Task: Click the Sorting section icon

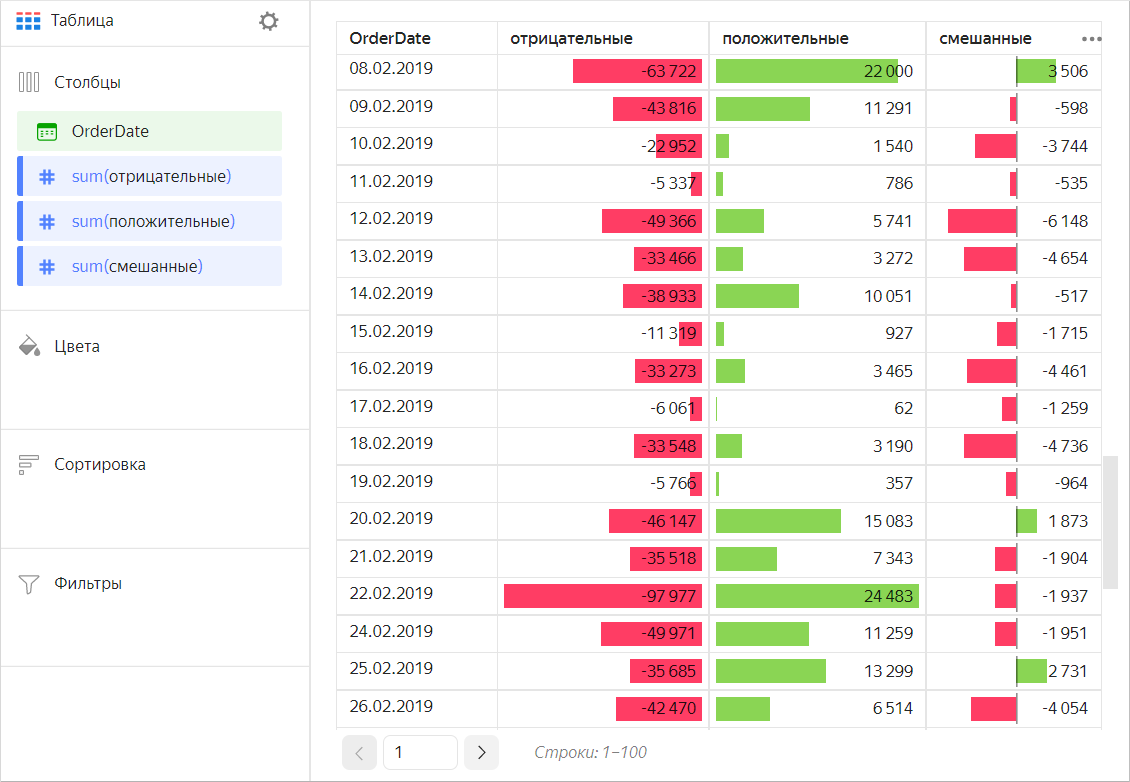Action: pos(29,465)
